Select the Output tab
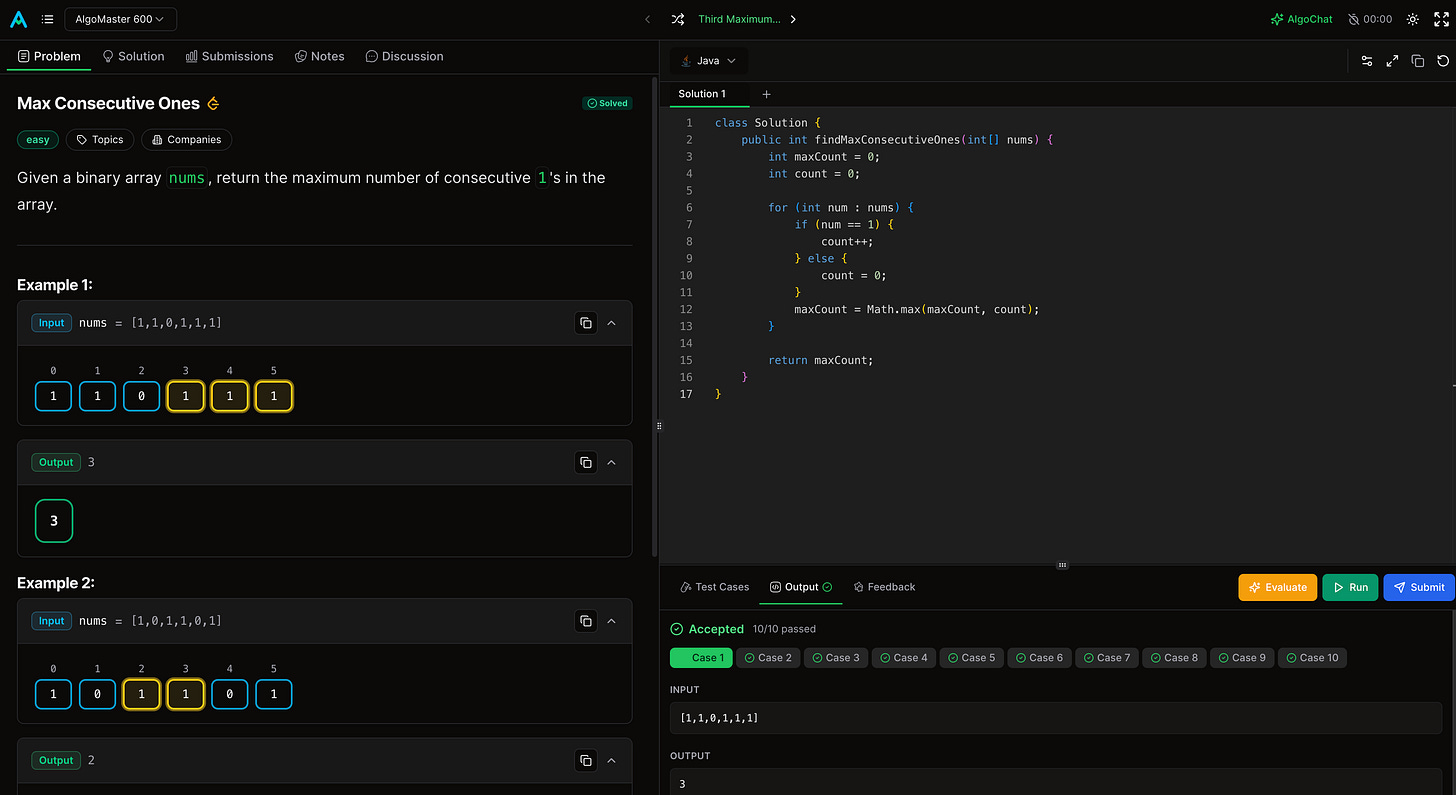The width and height of the screenshot is (1456, 795). 801,587
